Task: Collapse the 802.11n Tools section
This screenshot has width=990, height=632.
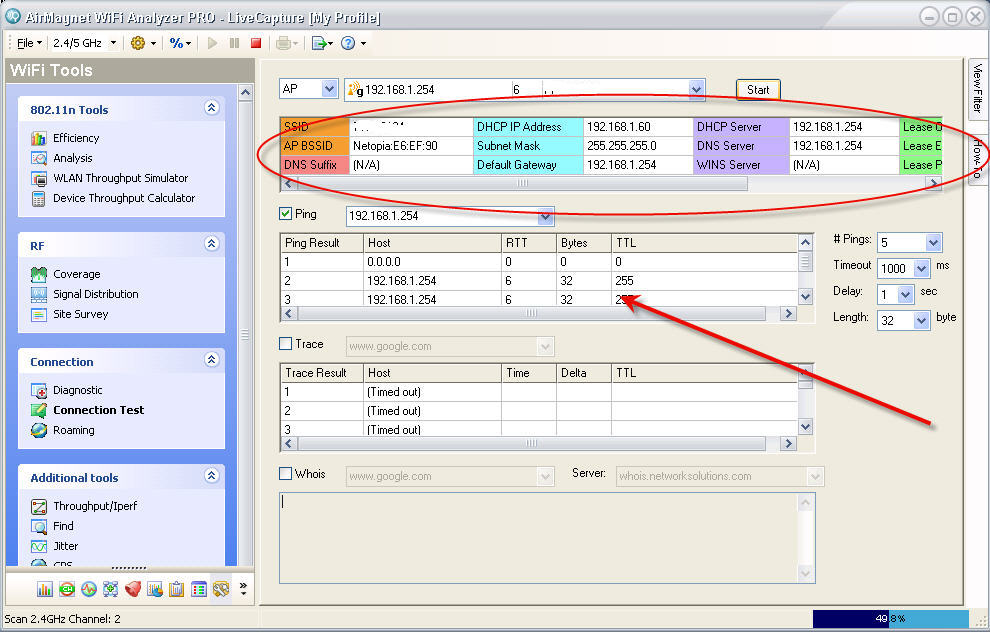Action: 212,108
